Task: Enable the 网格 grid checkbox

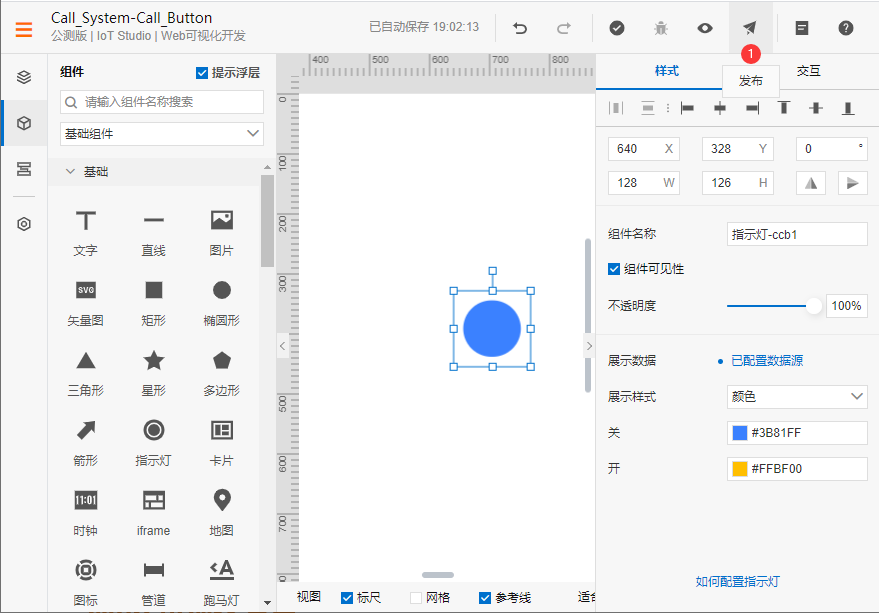Action: click(416, 598)
